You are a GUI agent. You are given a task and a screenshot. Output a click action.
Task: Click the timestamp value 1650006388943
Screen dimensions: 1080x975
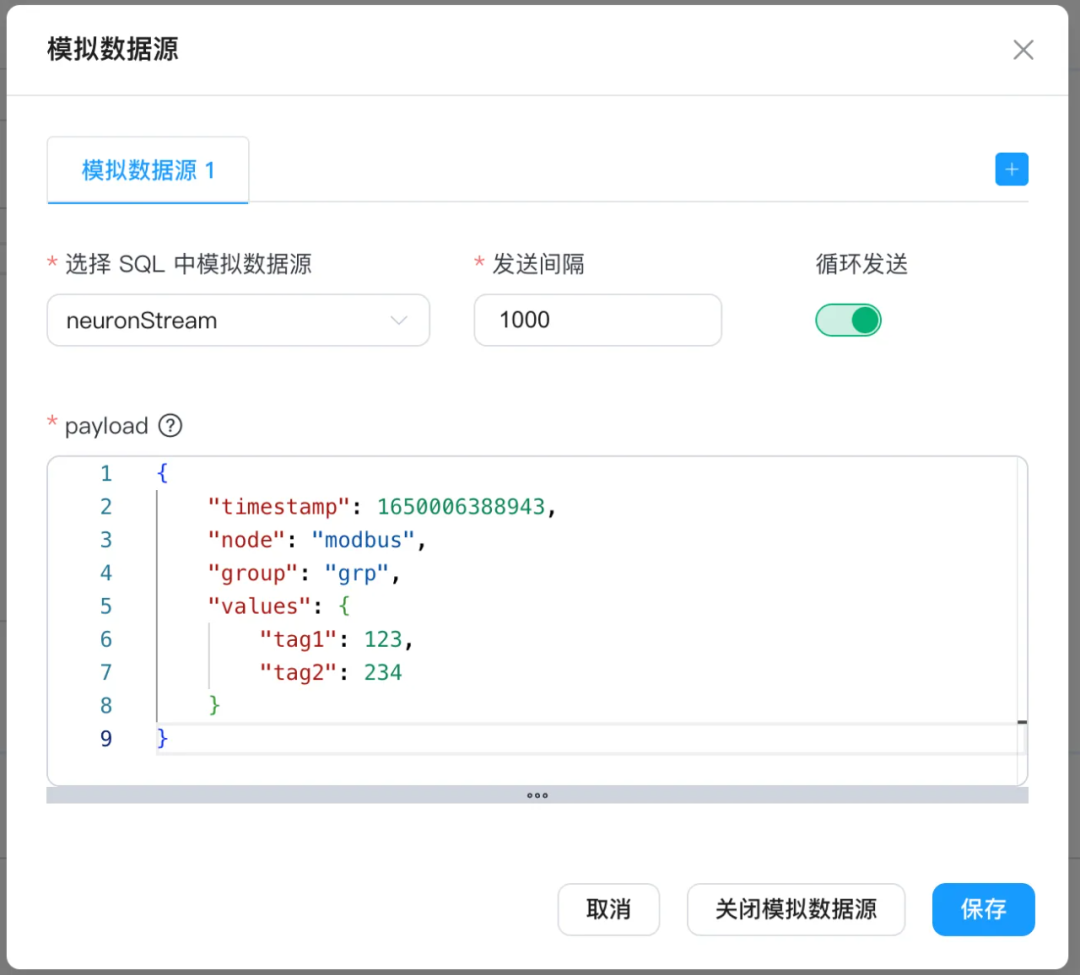pyautogui.click(x=461, y=507)
